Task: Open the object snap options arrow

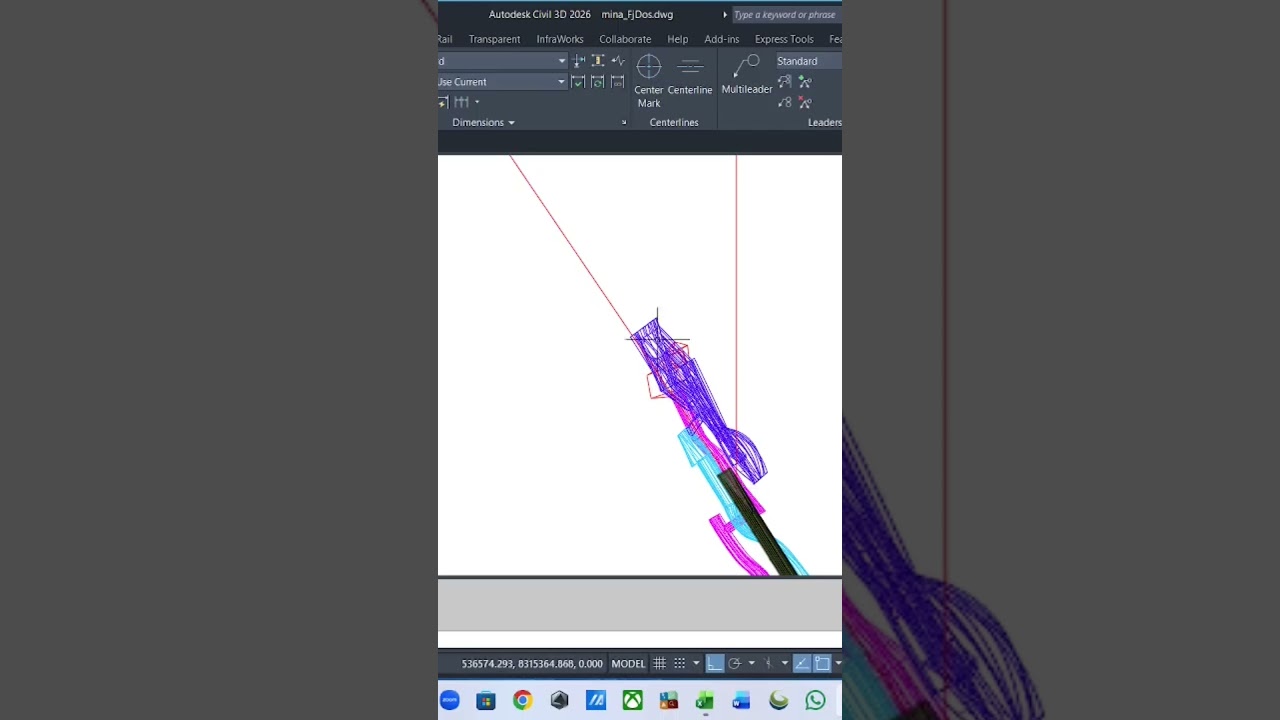Action: click(x=838, y=663)
